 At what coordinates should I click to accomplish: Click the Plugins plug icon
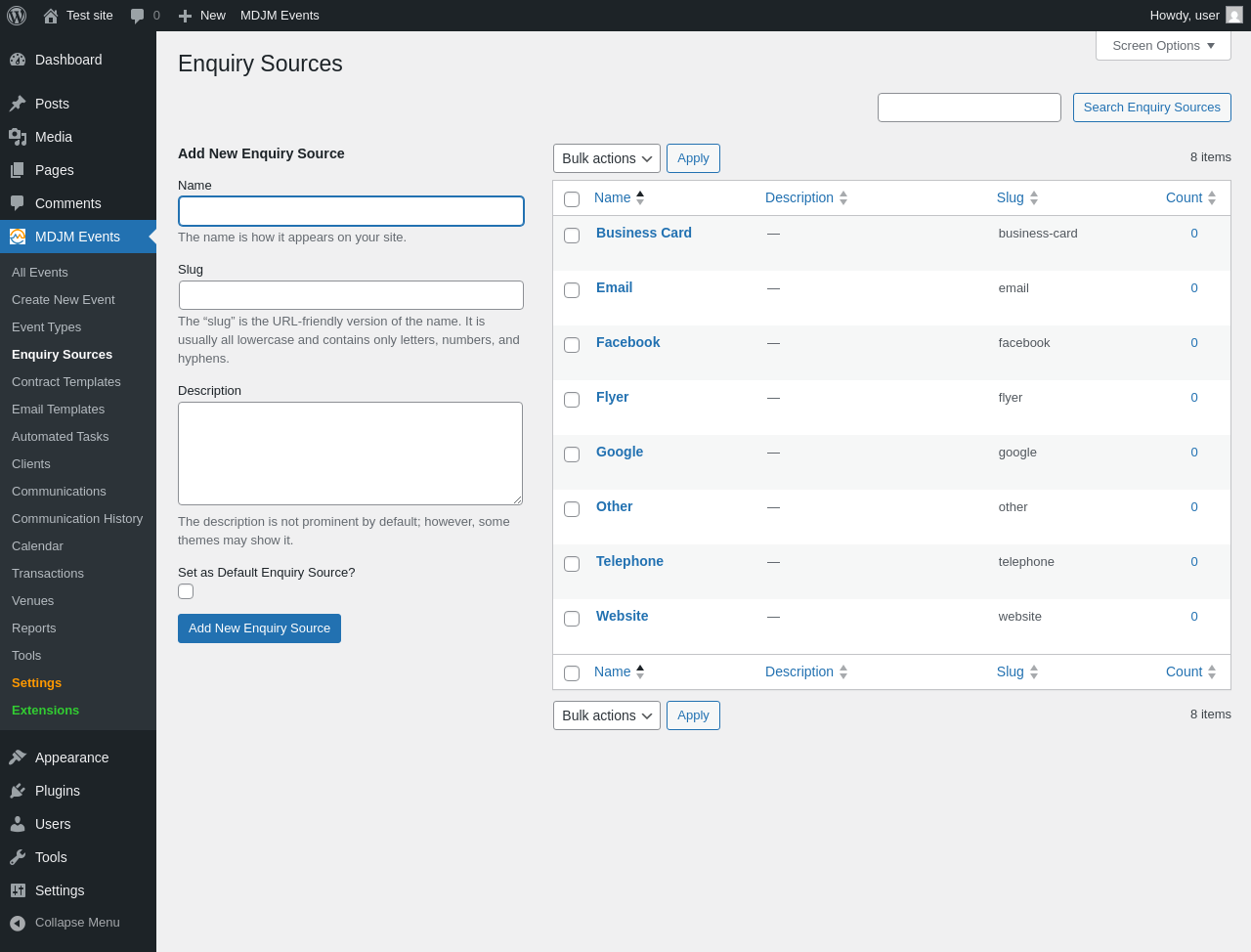coord(18,791)
